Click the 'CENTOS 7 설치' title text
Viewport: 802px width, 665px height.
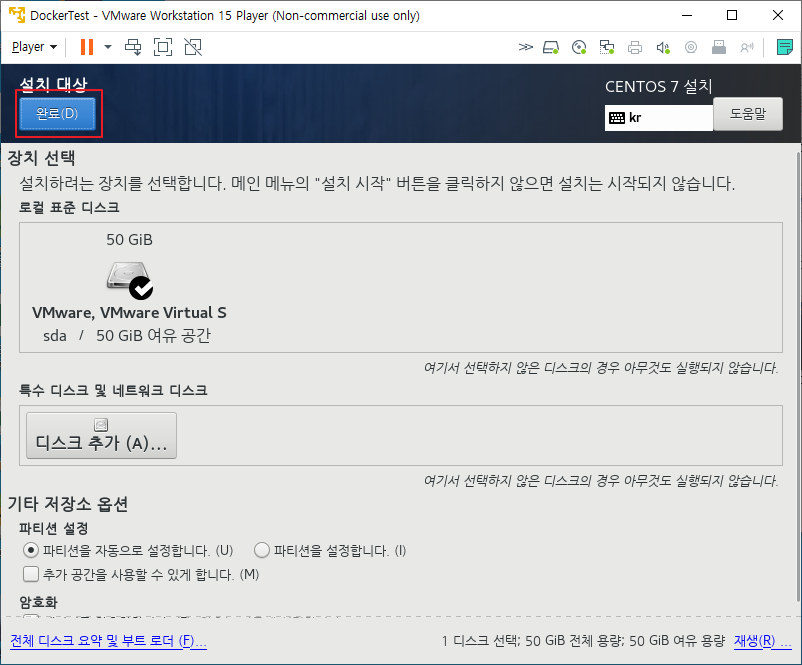(x=659, y=86)
